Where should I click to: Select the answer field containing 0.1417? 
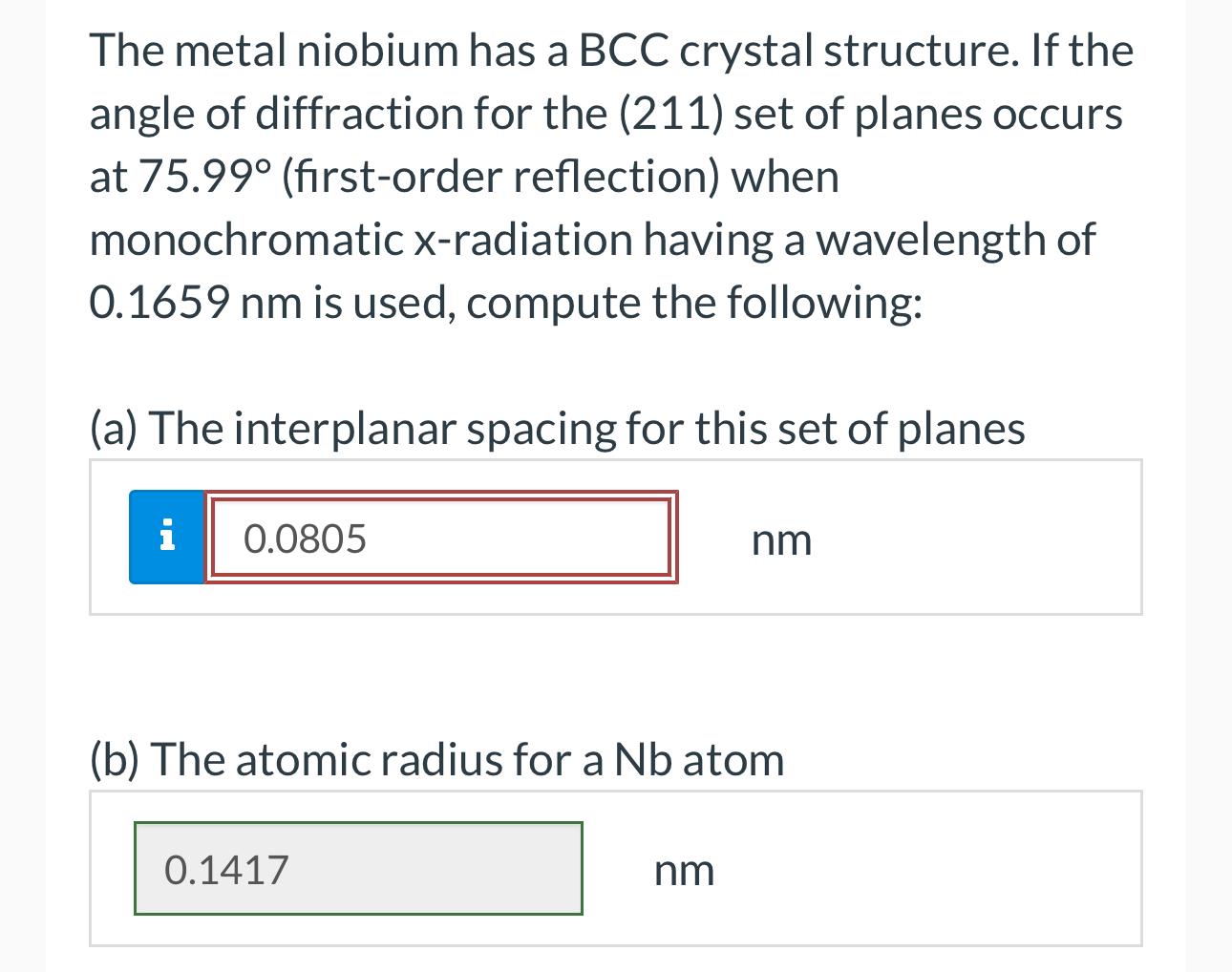358,868
